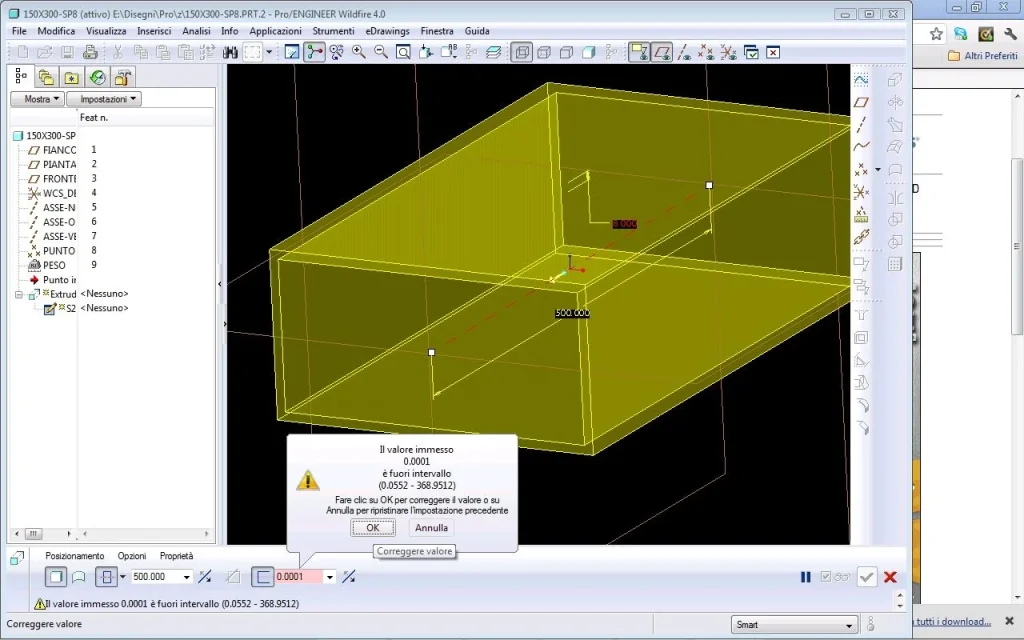
Task: Click the Print icon in toolbar
Action: (x=90, y=52)
